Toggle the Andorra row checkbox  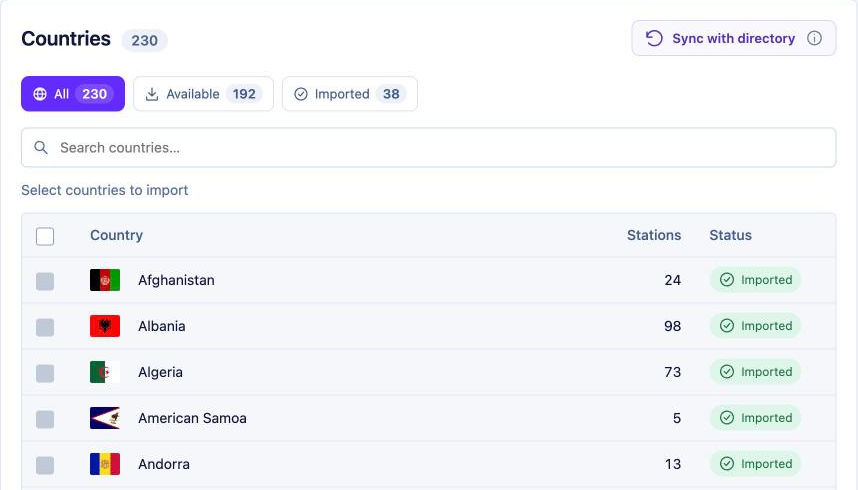coord(45,465)
